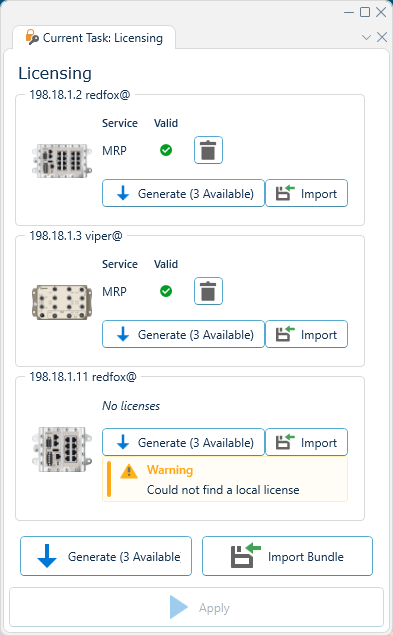Select the Current Task: Licensing tab
393x636 pixels.
click(94, 37)
